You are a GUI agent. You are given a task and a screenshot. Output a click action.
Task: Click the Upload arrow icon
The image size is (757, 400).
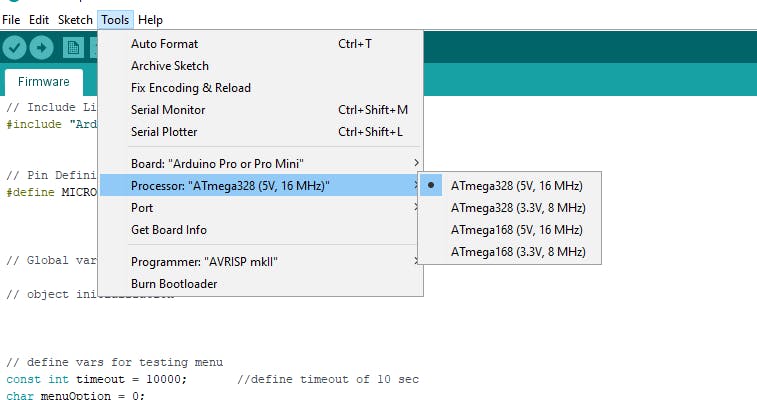[x=41, y=47]
